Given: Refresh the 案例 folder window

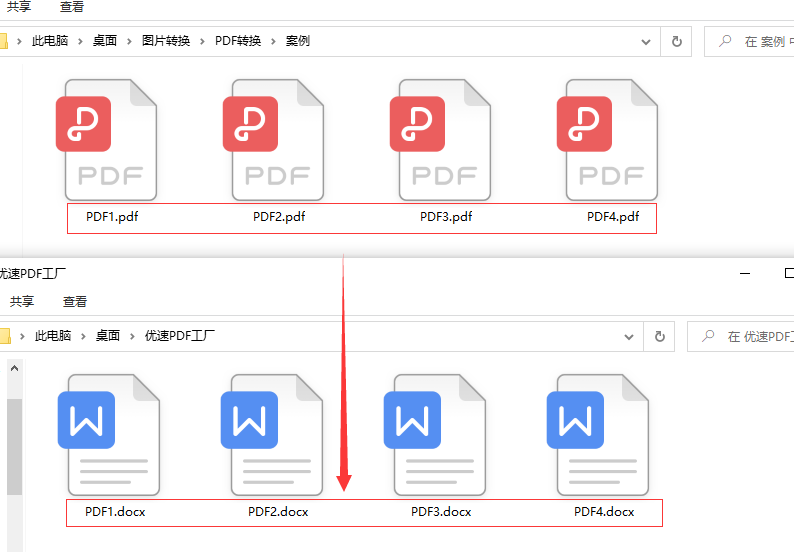Looking at the screenshot, I should pos(677,42).
